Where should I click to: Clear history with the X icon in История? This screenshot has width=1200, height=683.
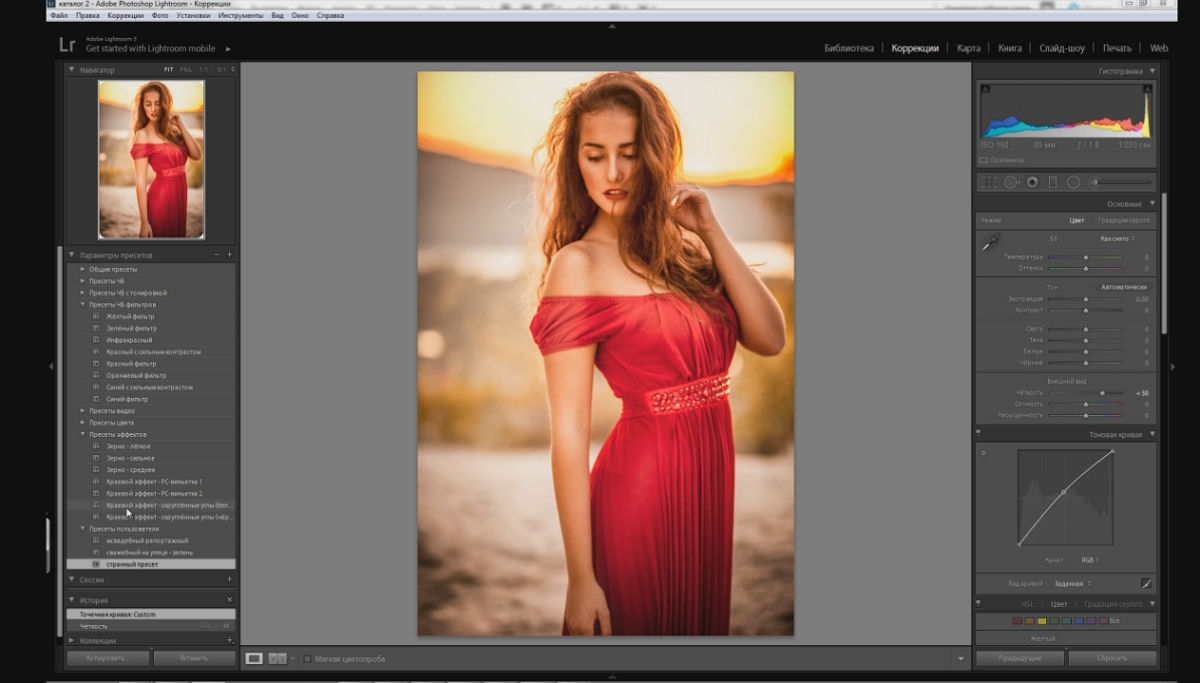229,600
